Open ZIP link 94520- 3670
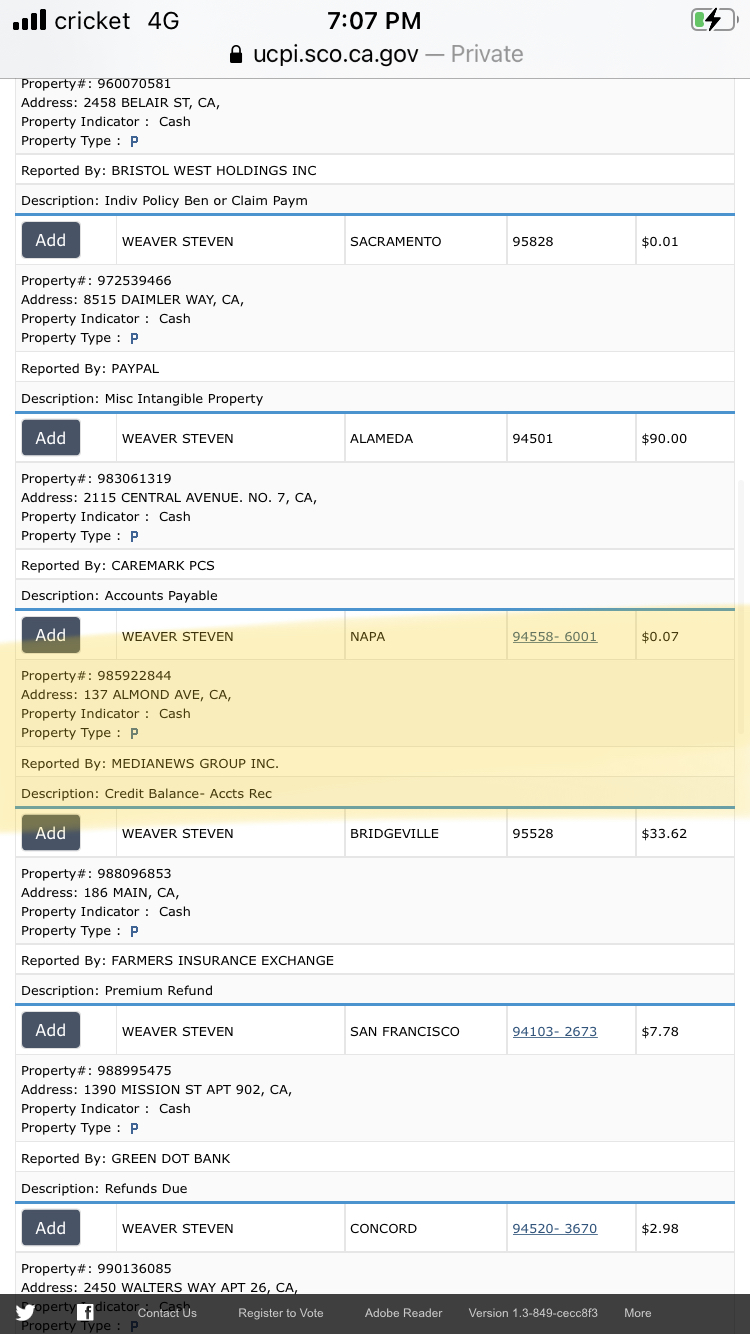The height and width of the screenshot is (1334, 750). click(555, 1228)
